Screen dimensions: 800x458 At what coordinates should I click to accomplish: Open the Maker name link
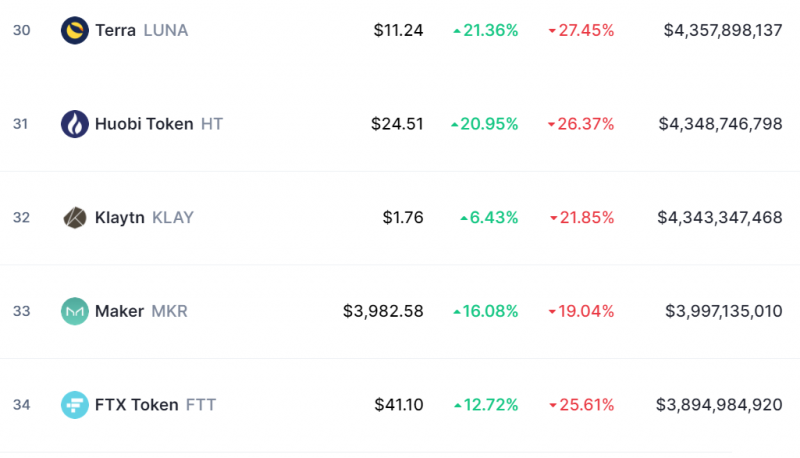tap(119, 311)
